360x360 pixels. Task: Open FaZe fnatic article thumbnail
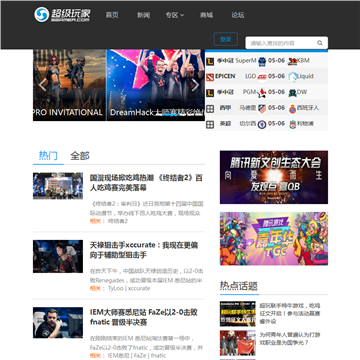tap(58, 323)
